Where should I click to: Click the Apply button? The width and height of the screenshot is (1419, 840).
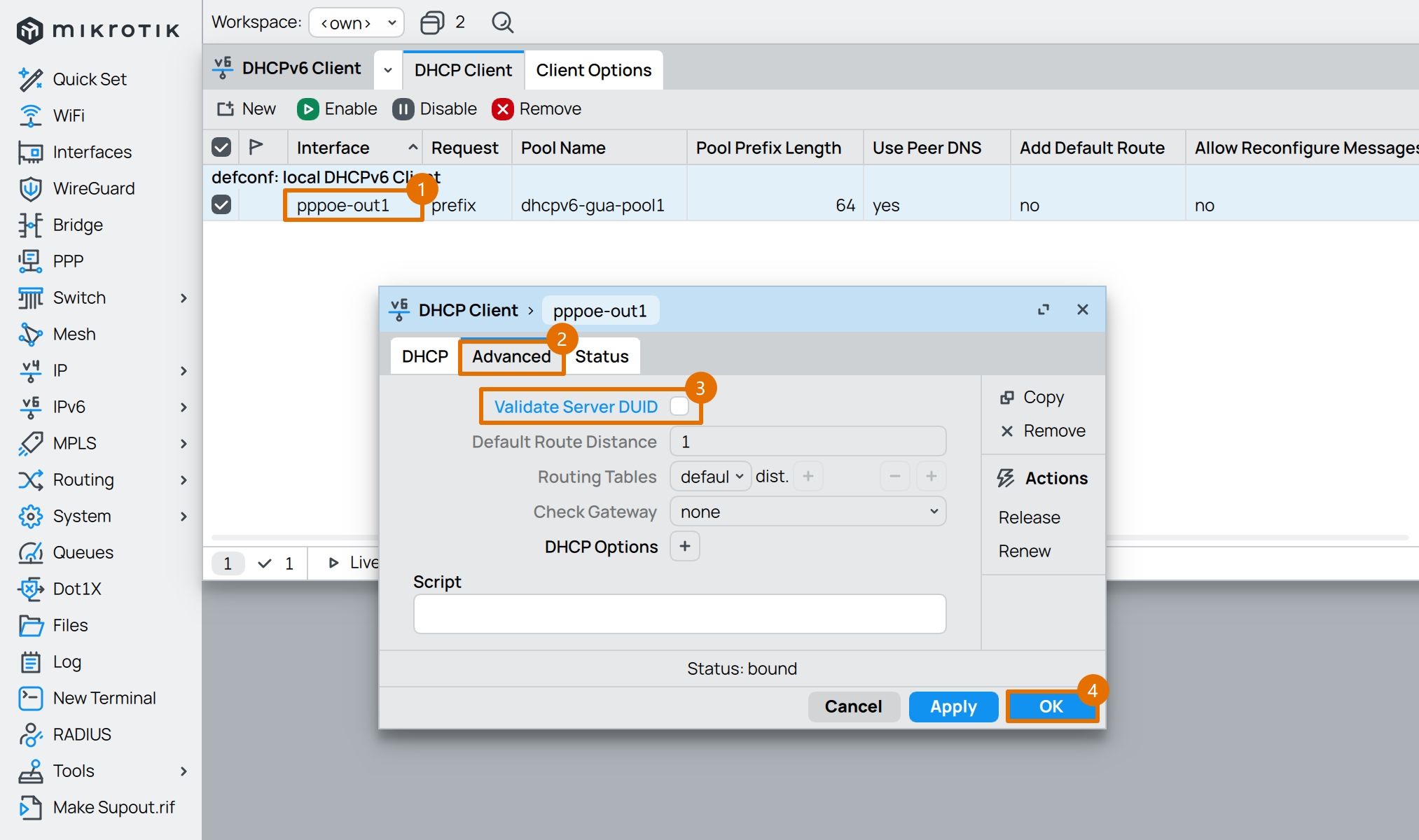point(953,706)
